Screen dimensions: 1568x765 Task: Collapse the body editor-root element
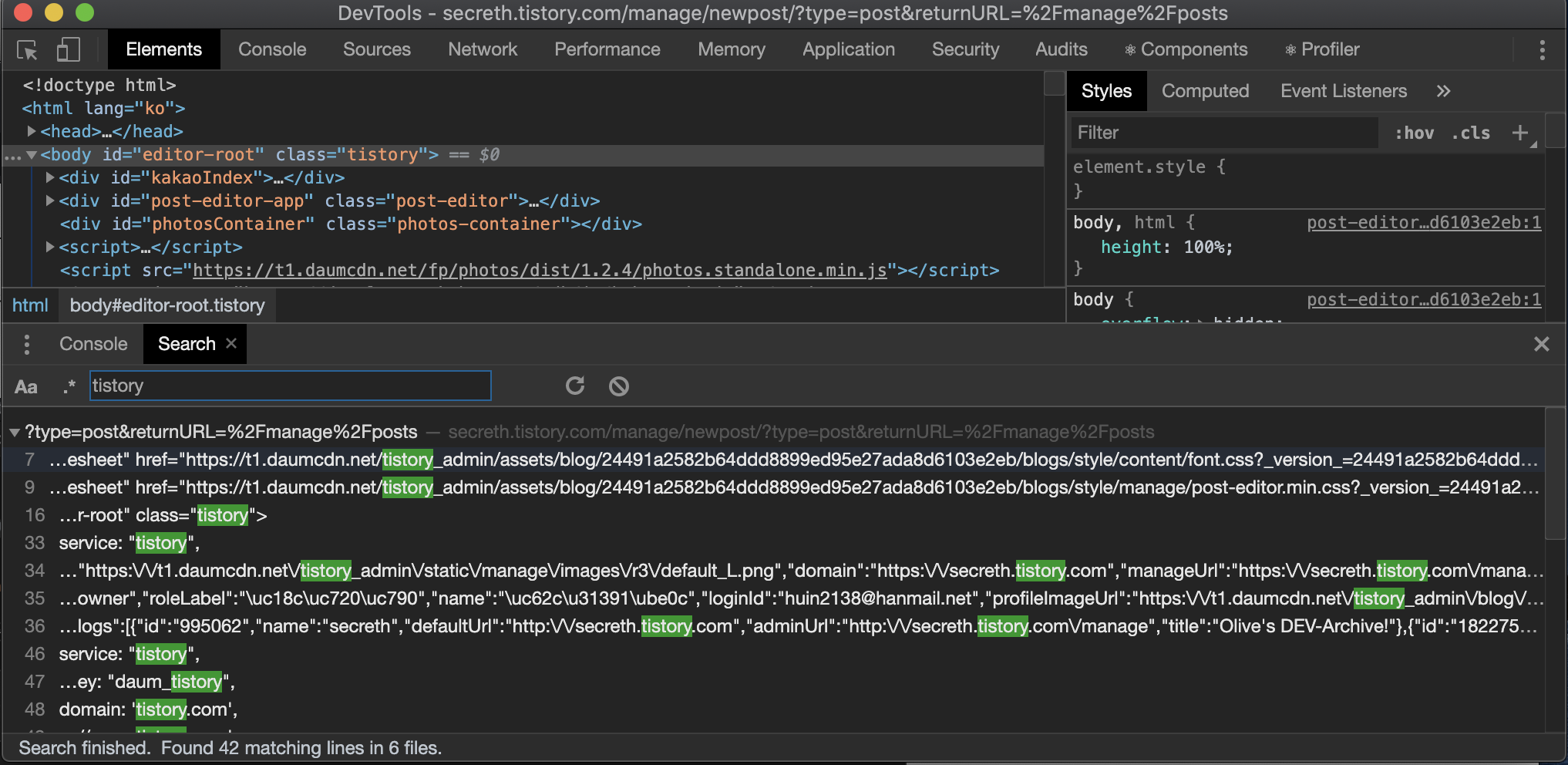[x=32, y=154]
